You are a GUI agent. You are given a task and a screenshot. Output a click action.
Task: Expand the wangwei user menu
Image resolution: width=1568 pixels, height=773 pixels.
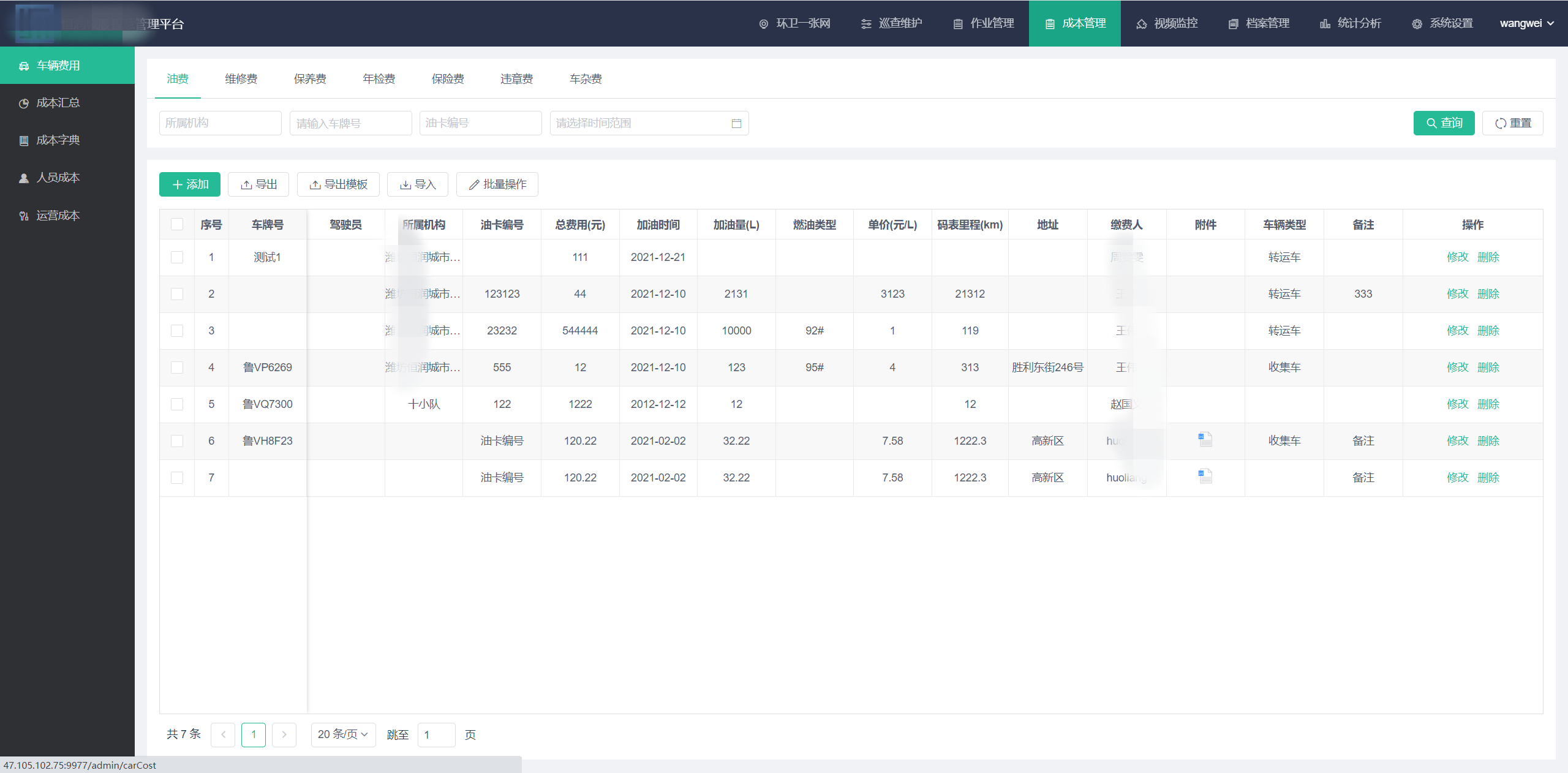point(1526,23)
